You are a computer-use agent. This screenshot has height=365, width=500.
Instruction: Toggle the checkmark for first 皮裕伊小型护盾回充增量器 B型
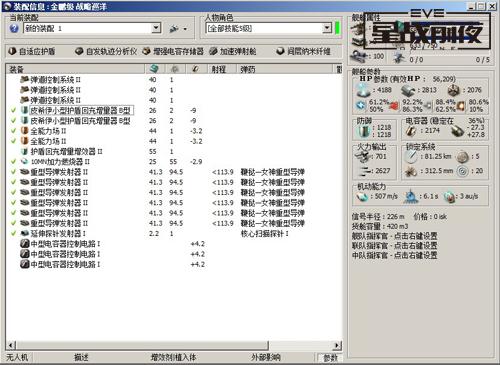[x=13, y=110]
